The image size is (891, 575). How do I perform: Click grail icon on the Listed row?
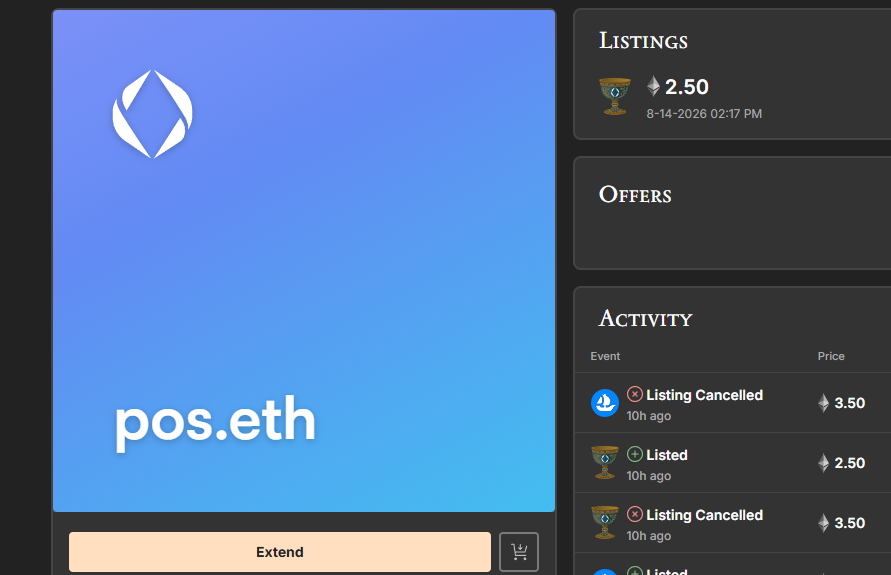pyautogui.click(x=605, y=462)
